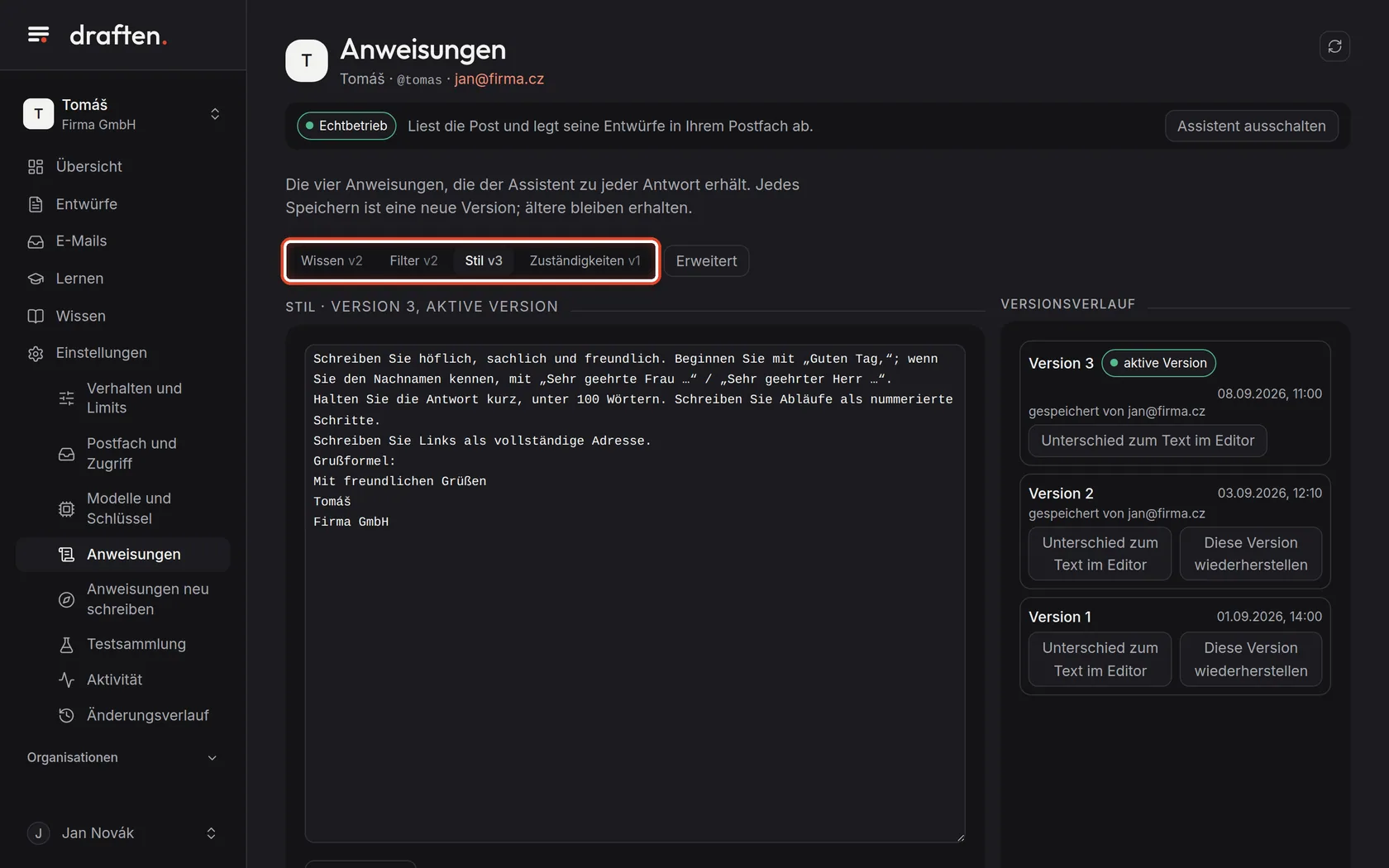Viewport: 1389px width, 868px height.
Task: Click the Lernen graduation cap icon
Action: click(36, 279)
